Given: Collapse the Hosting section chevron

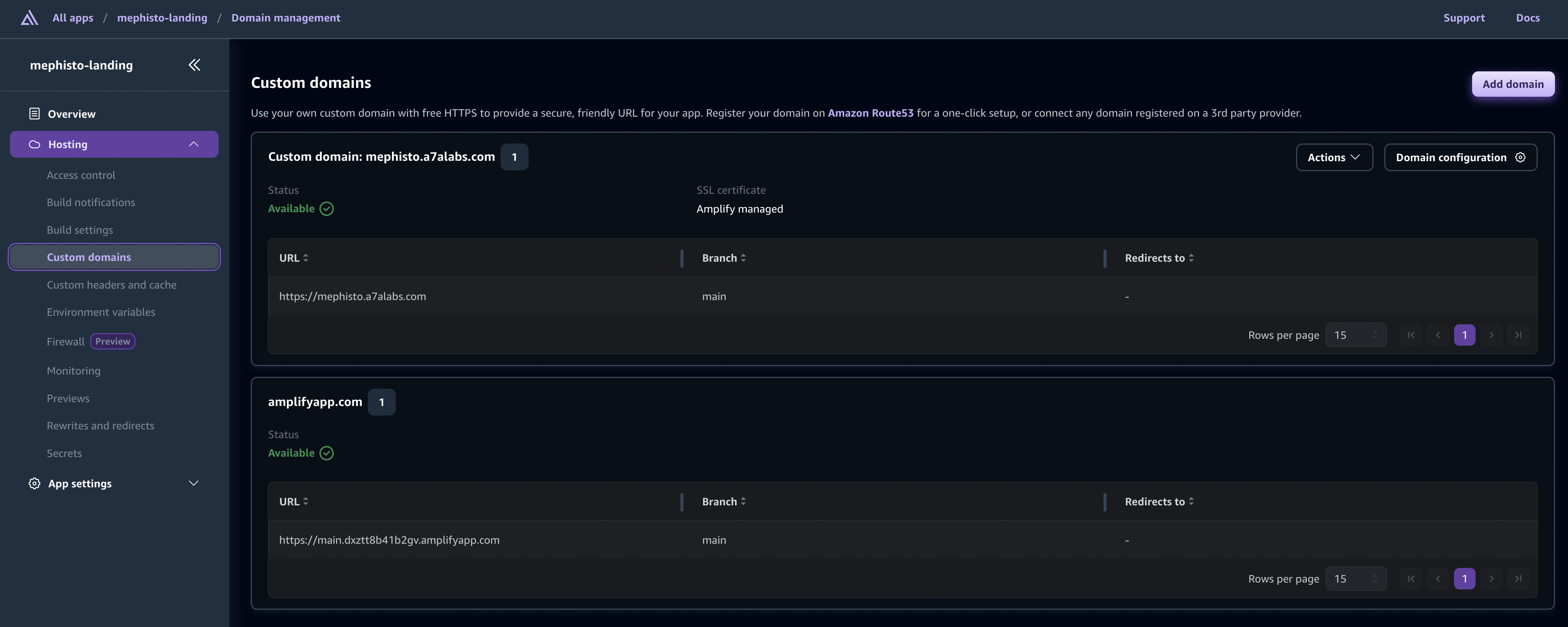Looking at the screenshot, I should [x=194, y=144].
